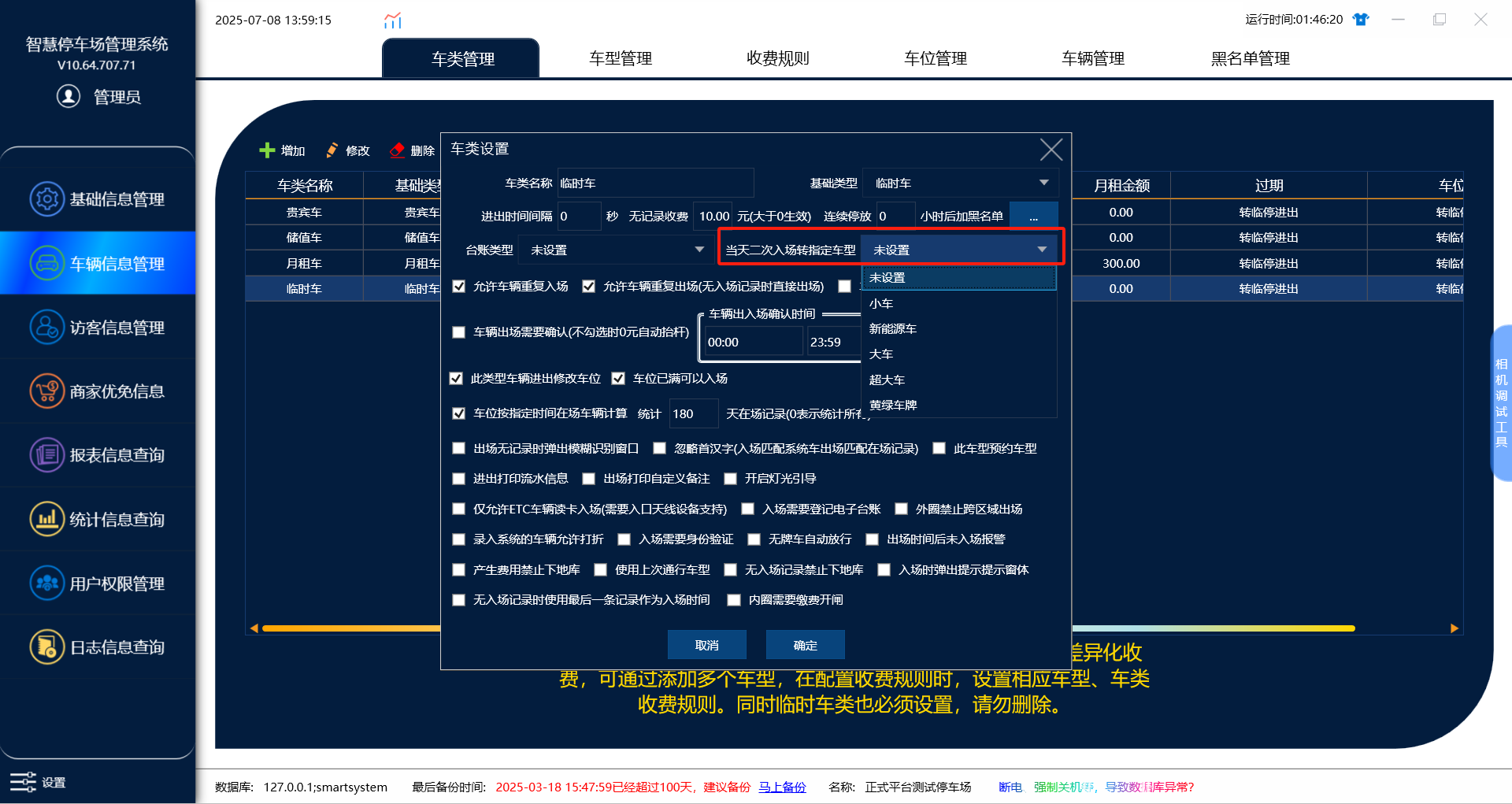Screen dimensions: 1512x804
Task: Click left arrow of the horizontal scrollbar
Action: point(254,628)
